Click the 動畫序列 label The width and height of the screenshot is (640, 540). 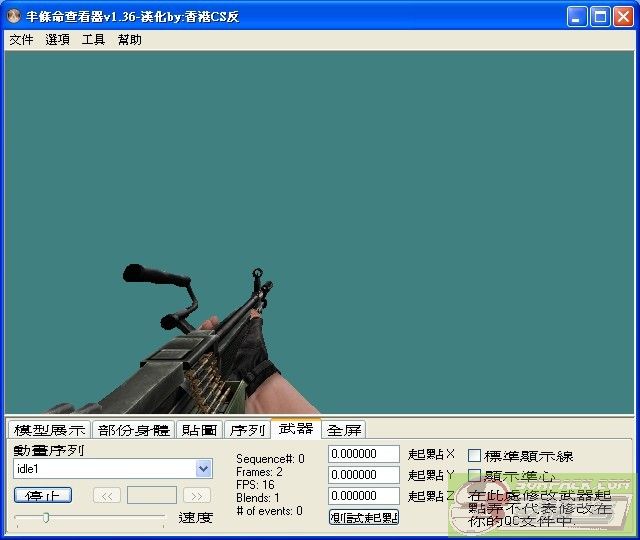(49, 450)
